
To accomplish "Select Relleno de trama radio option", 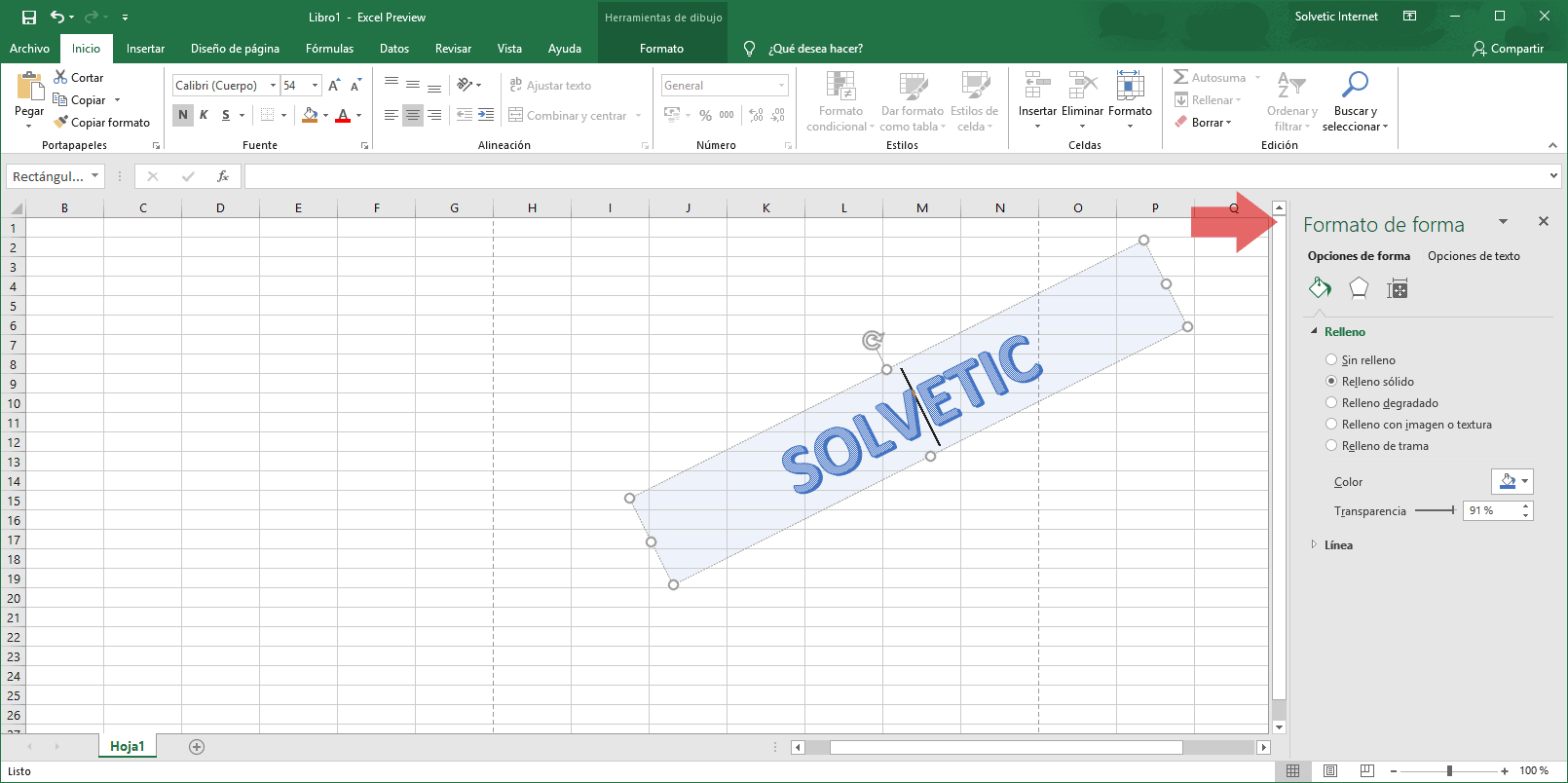I will pyautogui.click(x=1331, y=446).
